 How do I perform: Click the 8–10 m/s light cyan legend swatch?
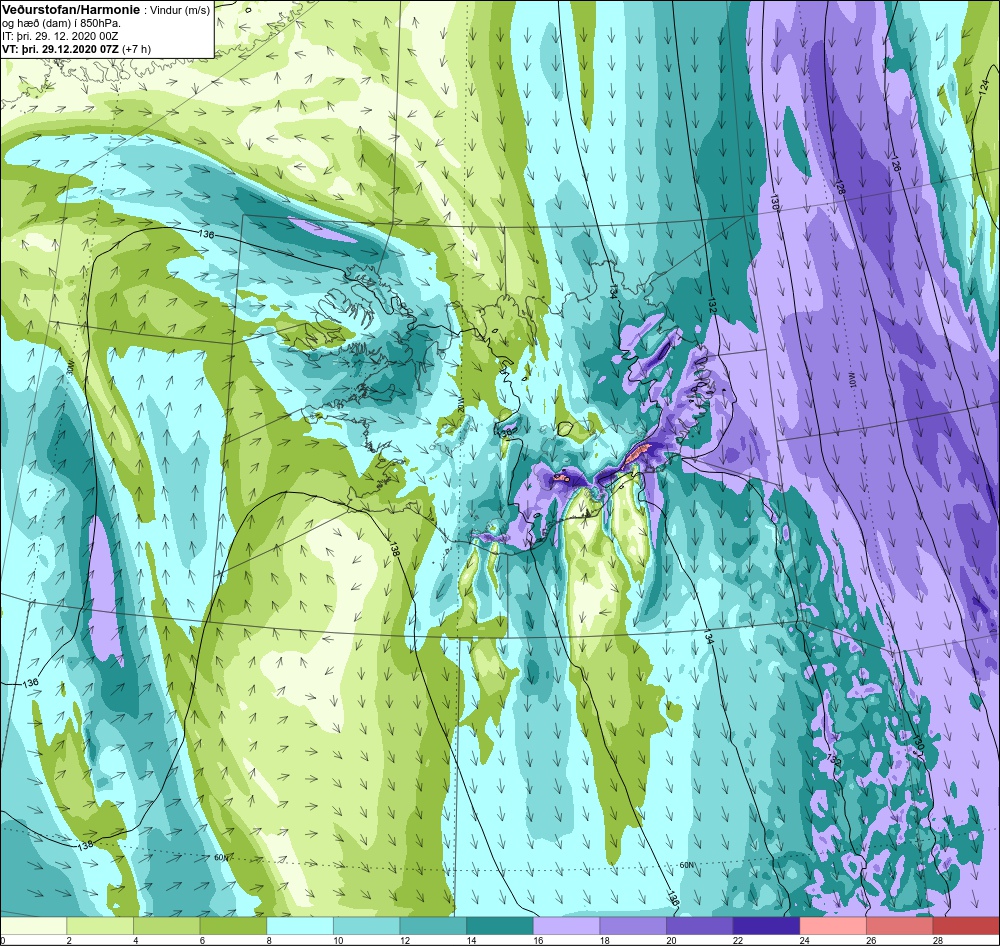pyautogui.click(x=300, y=926)
